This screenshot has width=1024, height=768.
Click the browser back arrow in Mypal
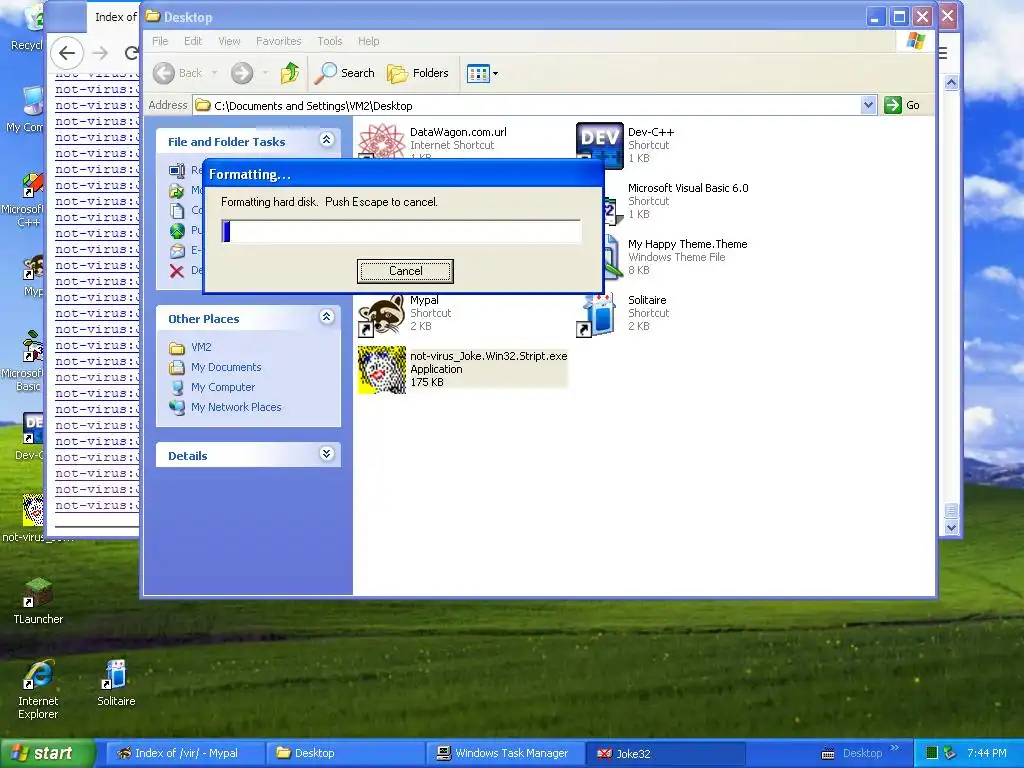coord(67,53)
